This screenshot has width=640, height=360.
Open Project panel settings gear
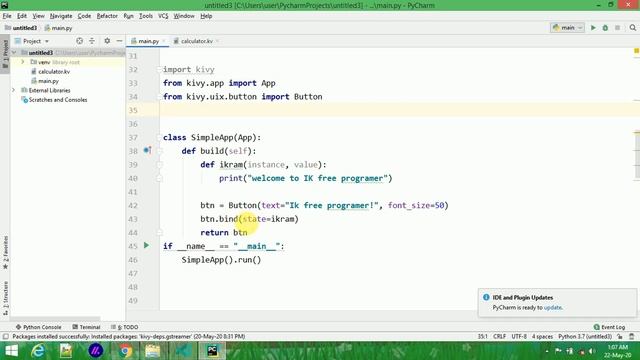coord(107,41)
